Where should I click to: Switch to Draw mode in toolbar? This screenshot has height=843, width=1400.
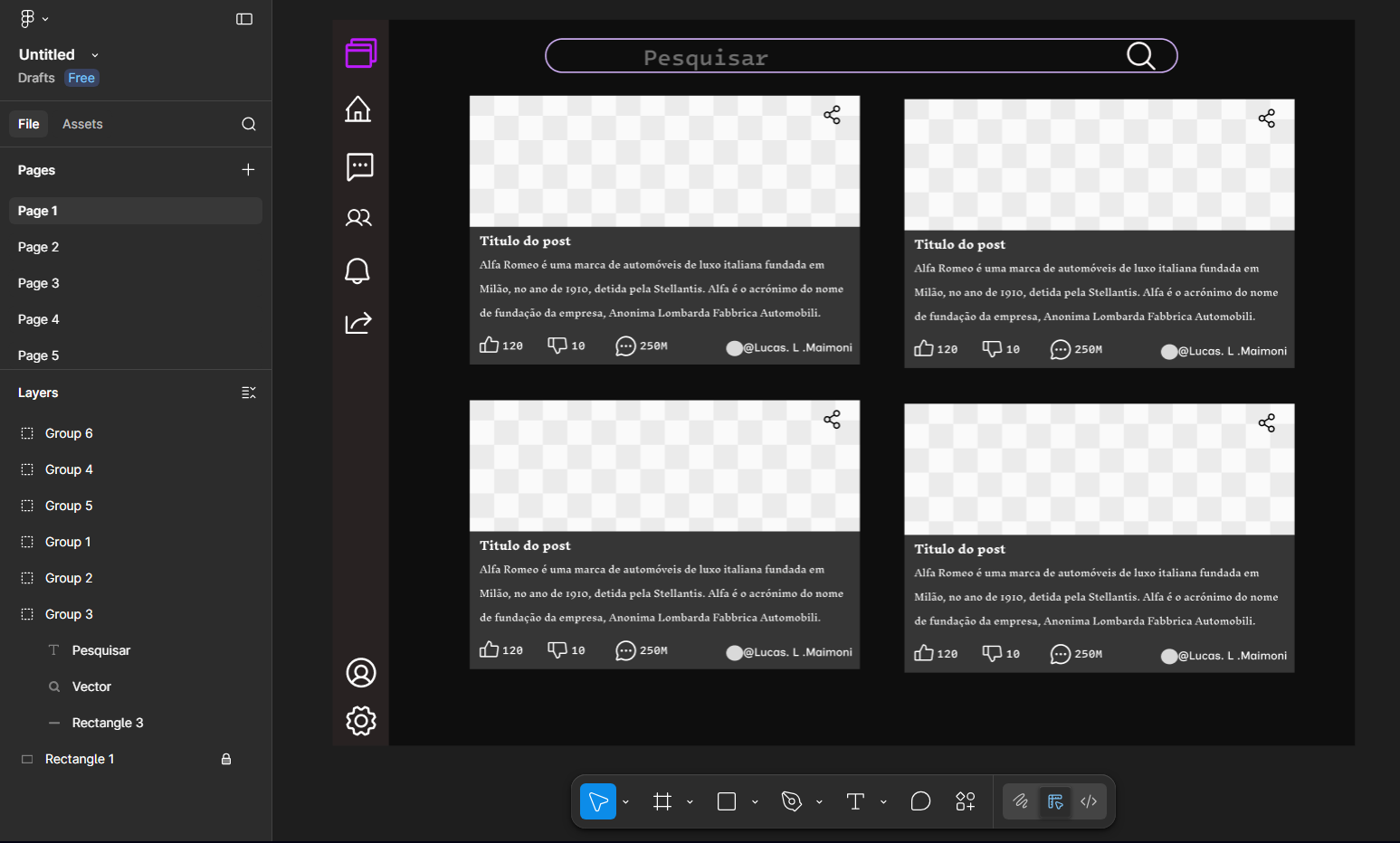pyautogui.click(x=1021, y=801)
